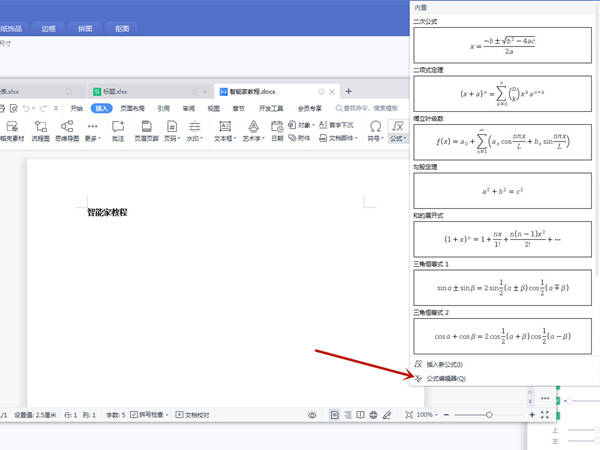Switch to the 页面布局 ribbon tab

point(132,108)
